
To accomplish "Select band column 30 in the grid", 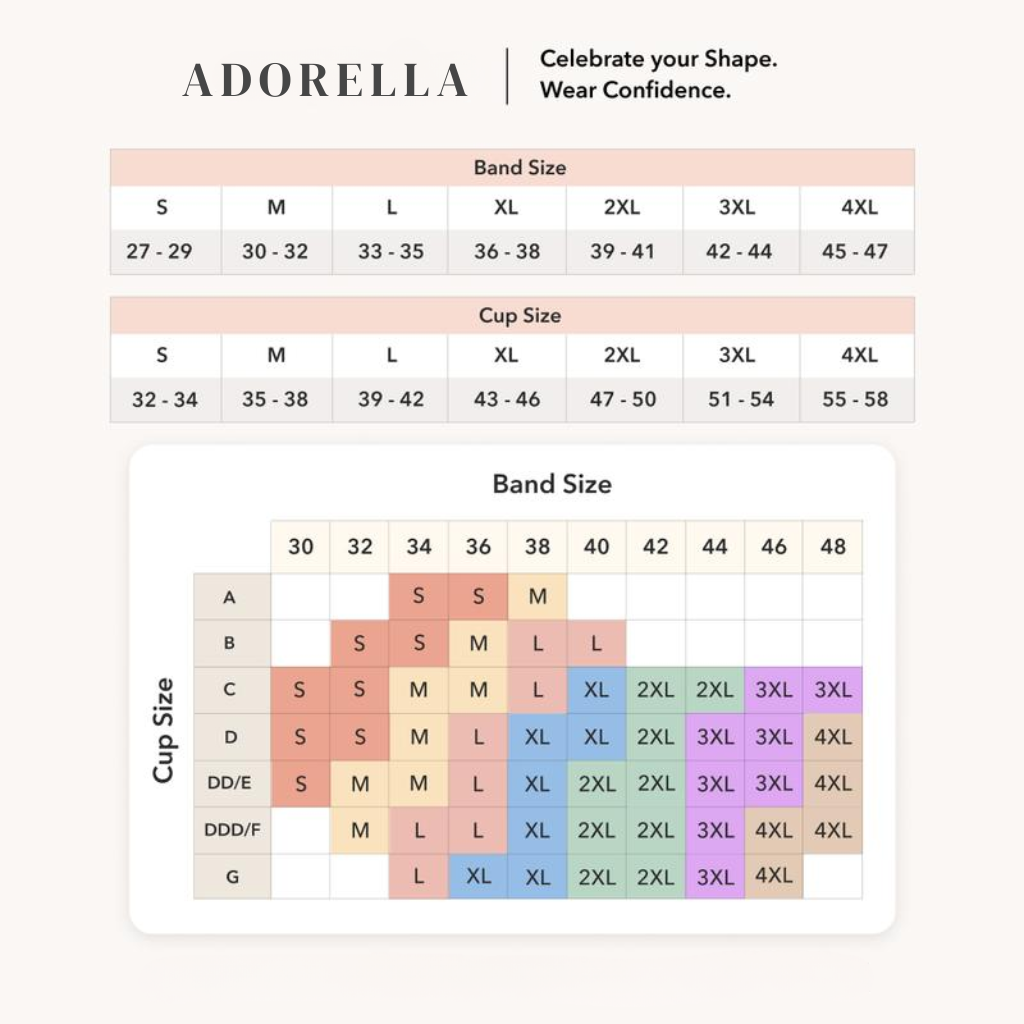I will [300, 547].
